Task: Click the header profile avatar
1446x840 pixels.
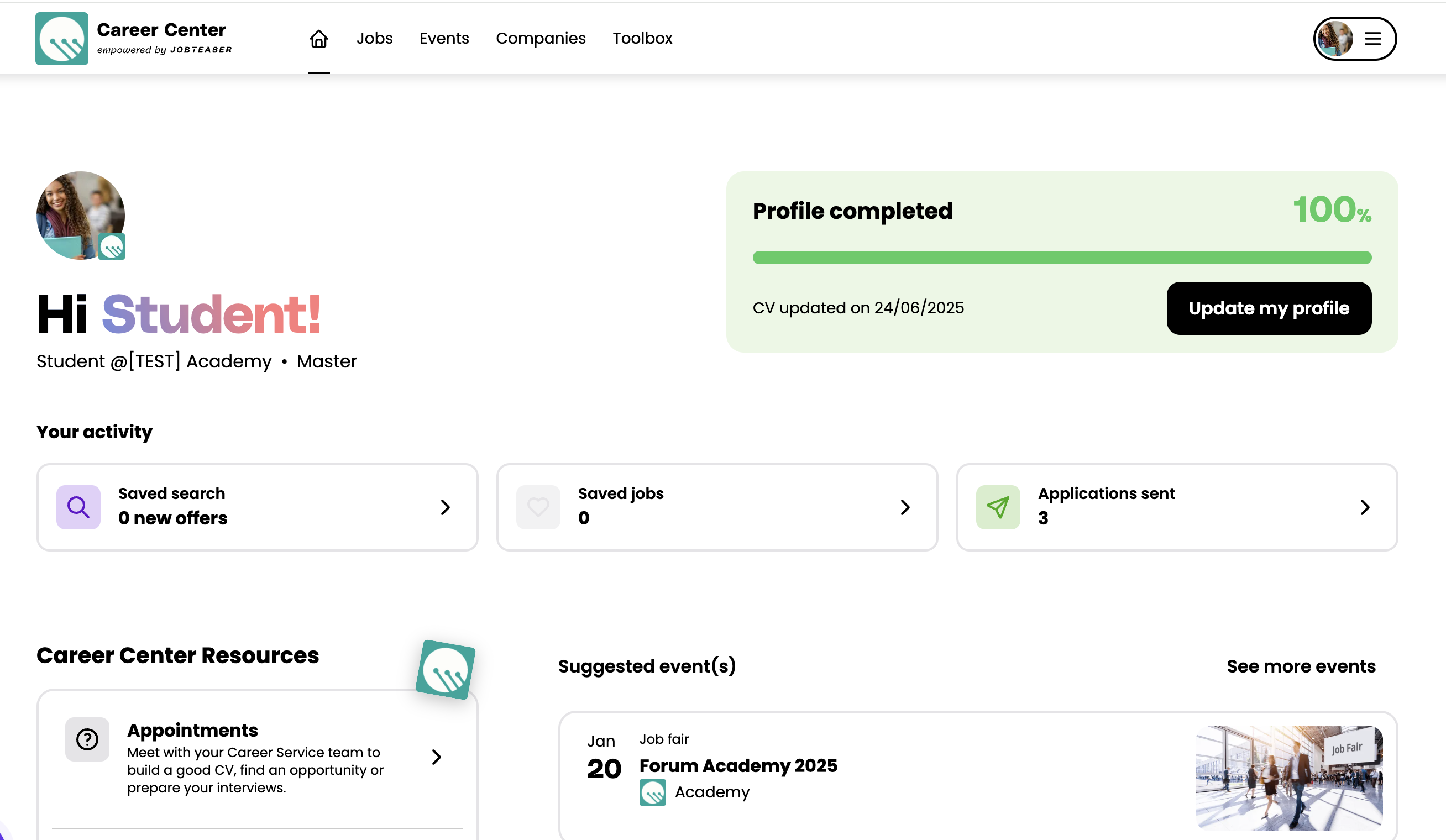Action: tap(1335, 39)
